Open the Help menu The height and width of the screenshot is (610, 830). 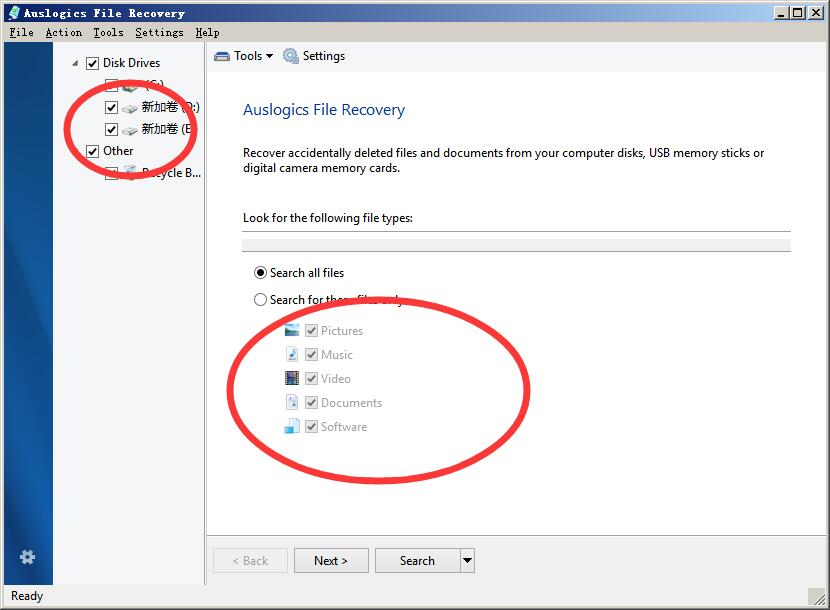(x=207, y=32)
